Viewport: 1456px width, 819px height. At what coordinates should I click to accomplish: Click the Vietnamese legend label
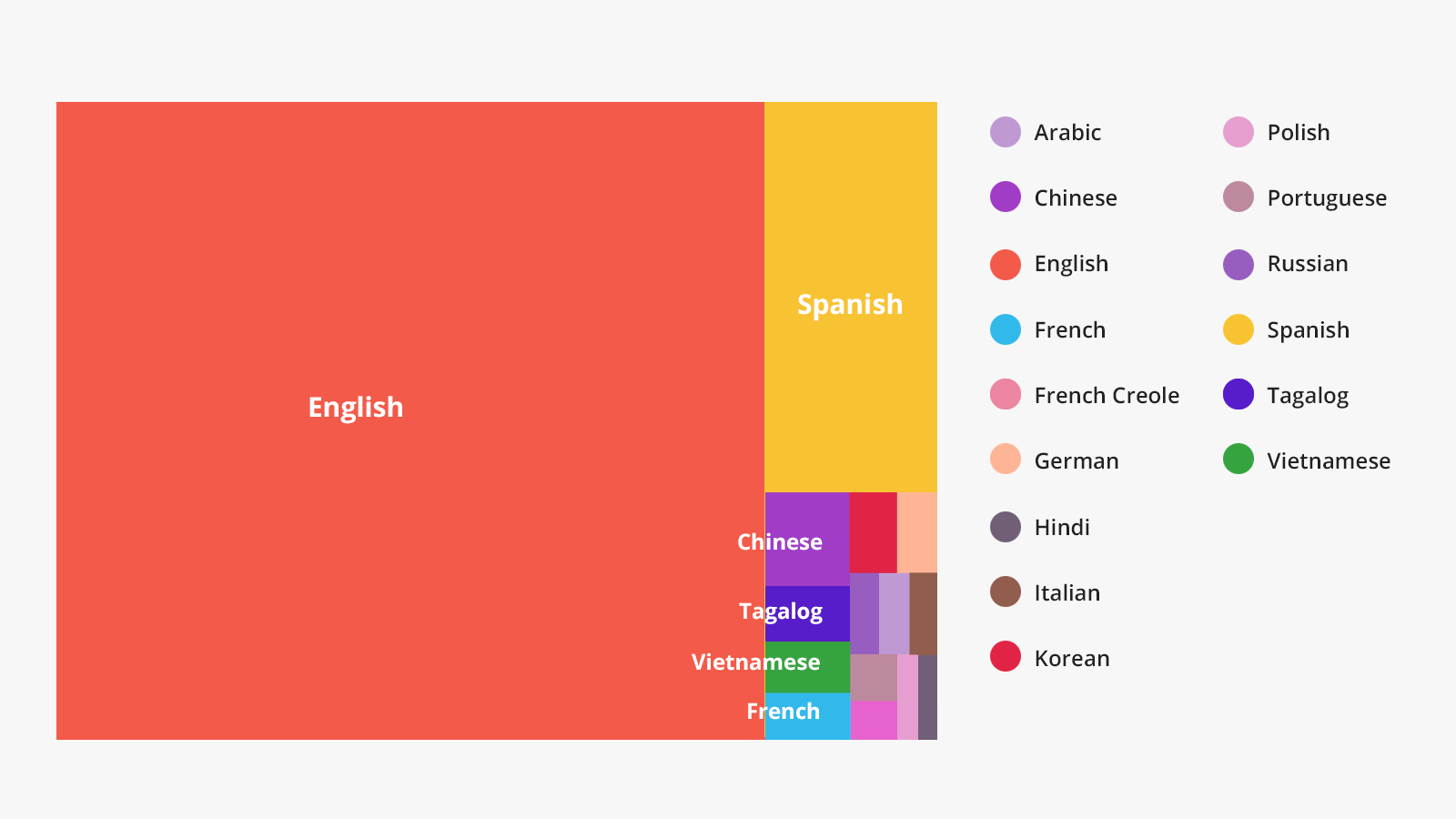1329,460
